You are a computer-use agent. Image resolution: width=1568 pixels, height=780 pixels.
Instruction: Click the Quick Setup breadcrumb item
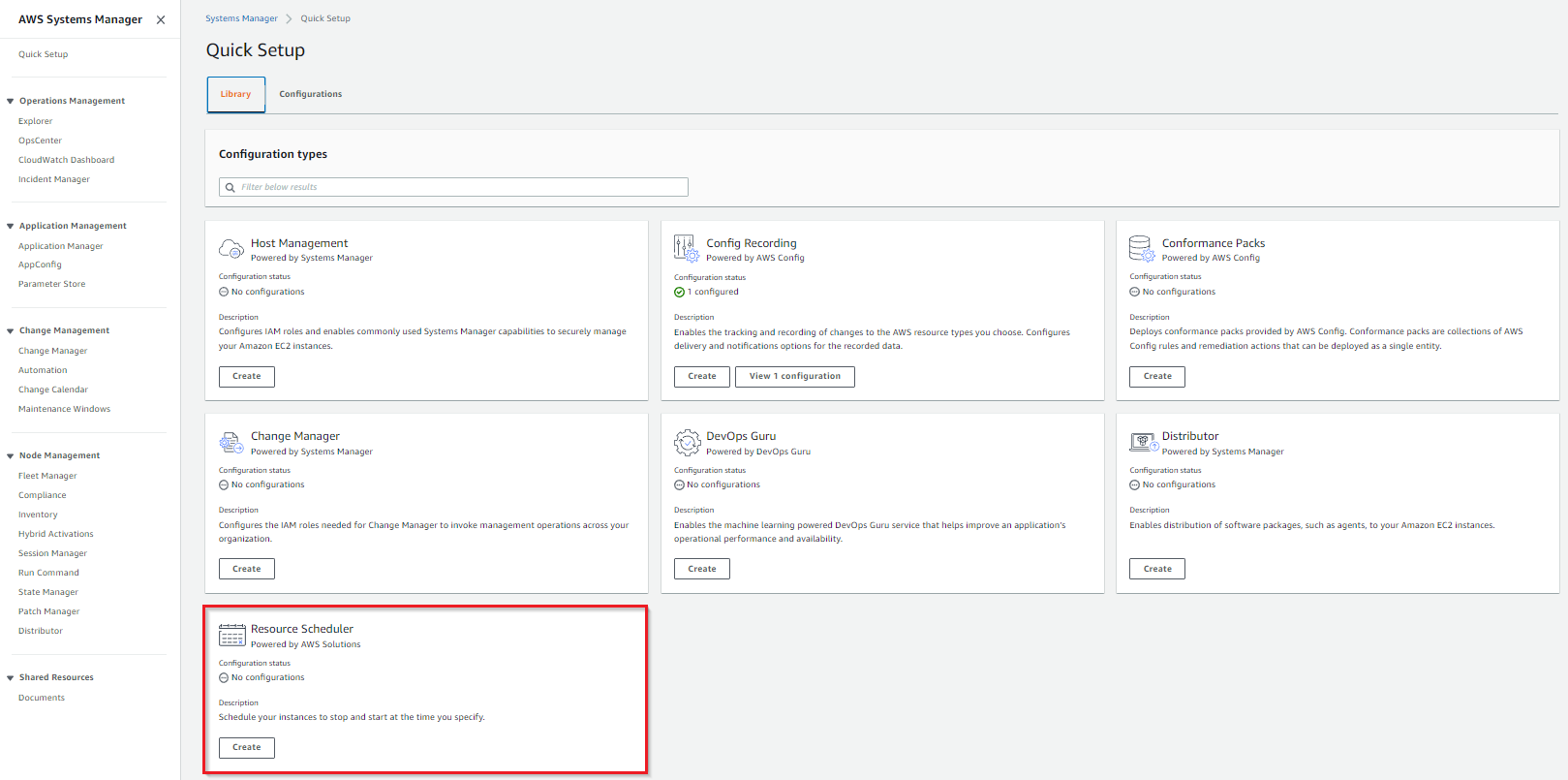[325, 18]
